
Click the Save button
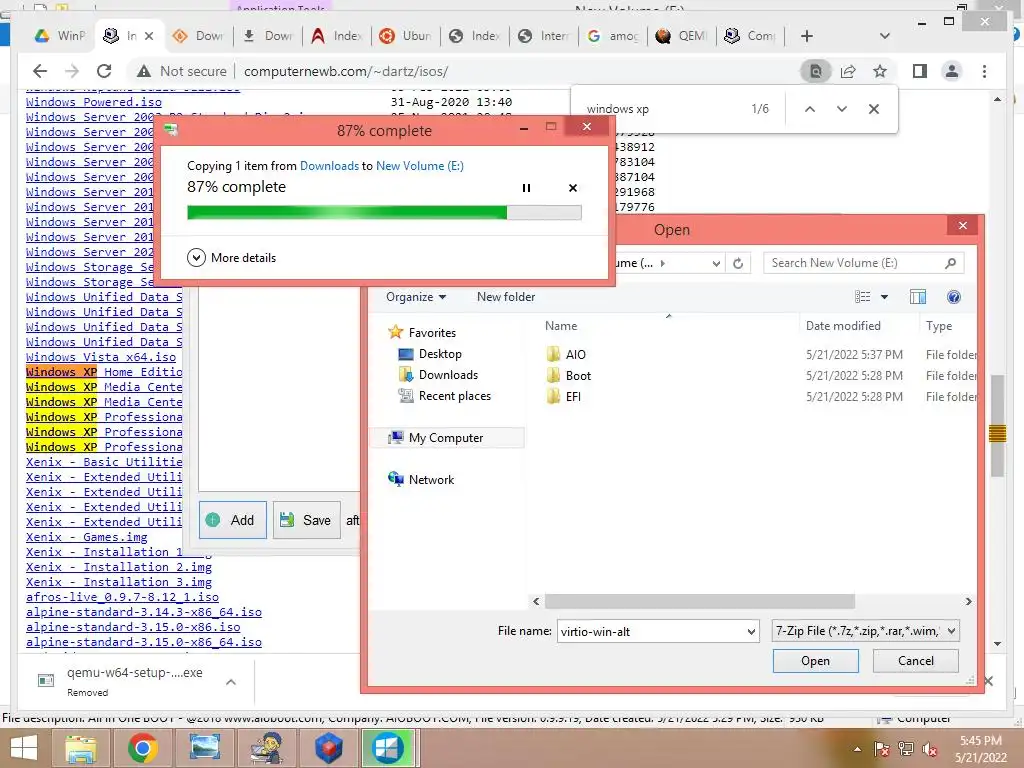(306, 520)
